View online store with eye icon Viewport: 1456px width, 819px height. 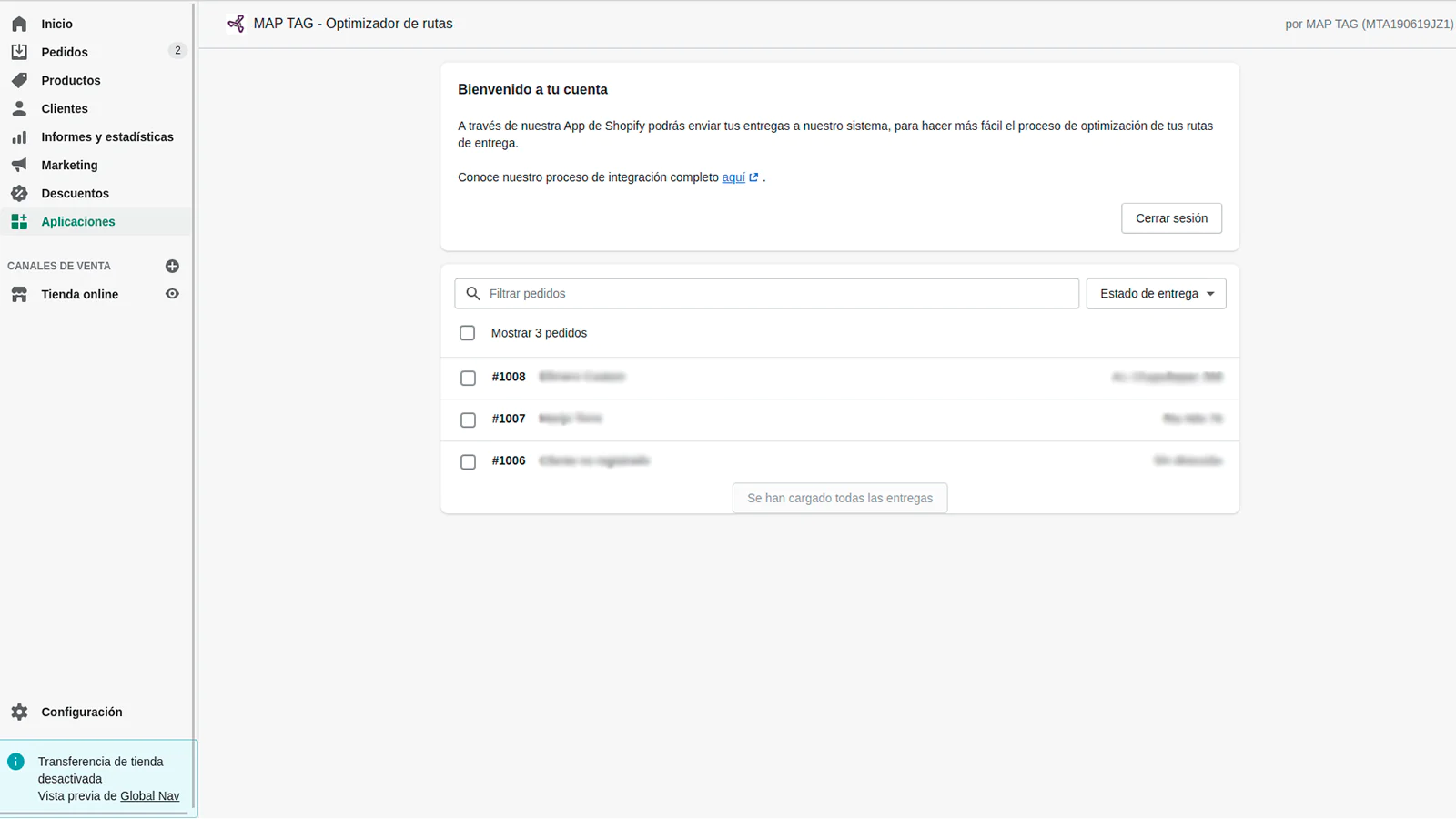[x=172, y=294]
